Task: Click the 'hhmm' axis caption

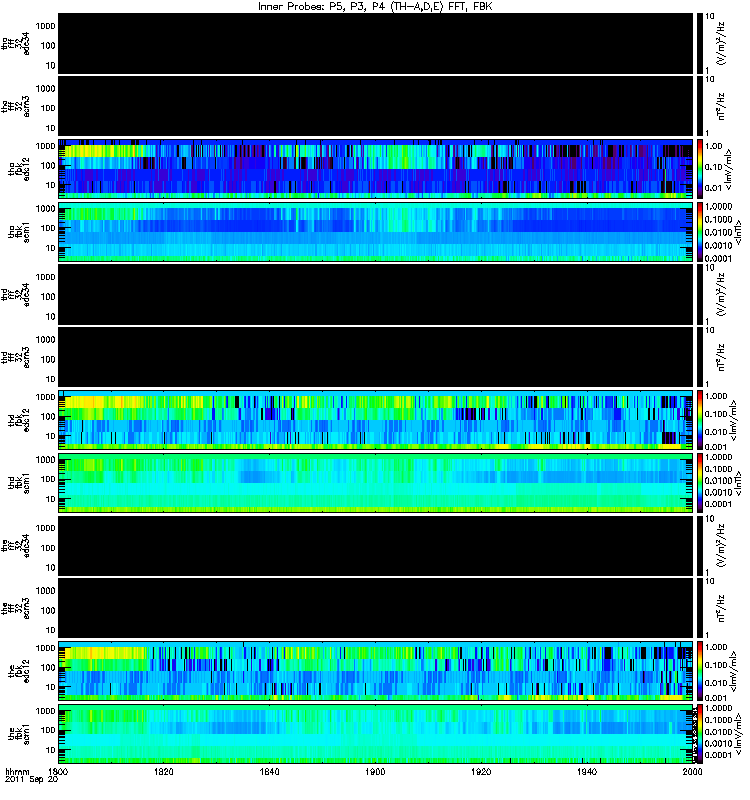Action: click(x=17, y=771)
